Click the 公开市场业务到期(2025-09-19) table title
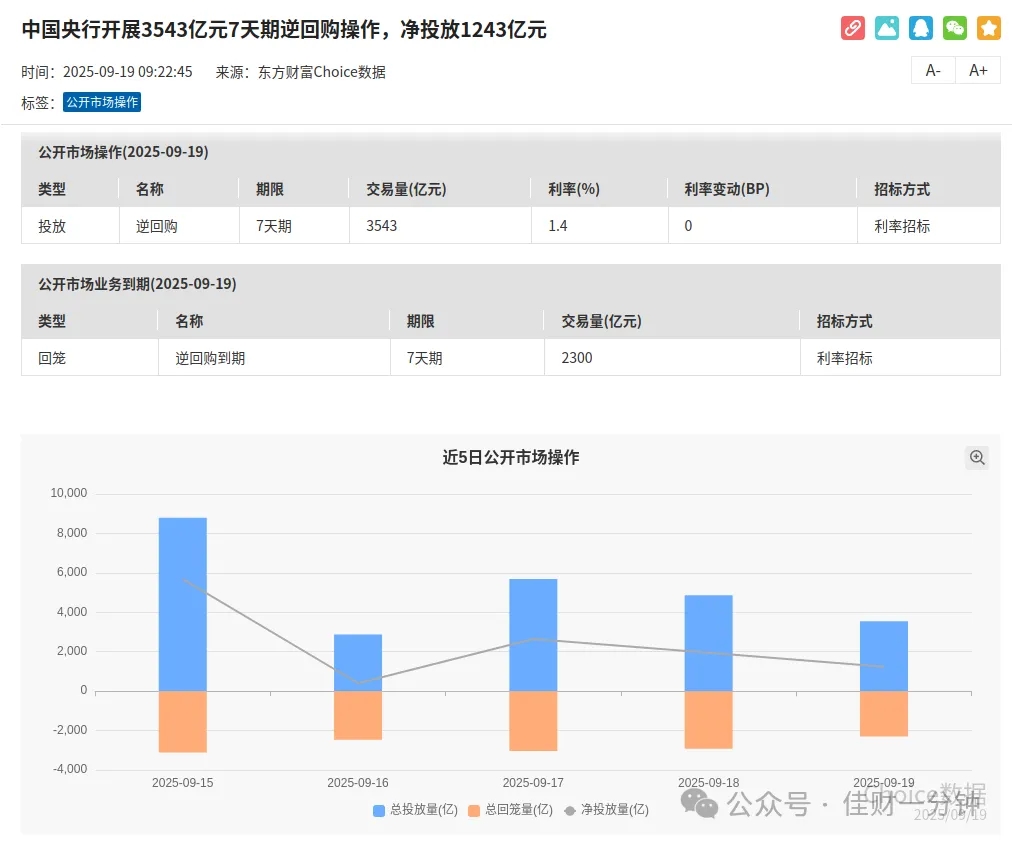 coord(137,284)
